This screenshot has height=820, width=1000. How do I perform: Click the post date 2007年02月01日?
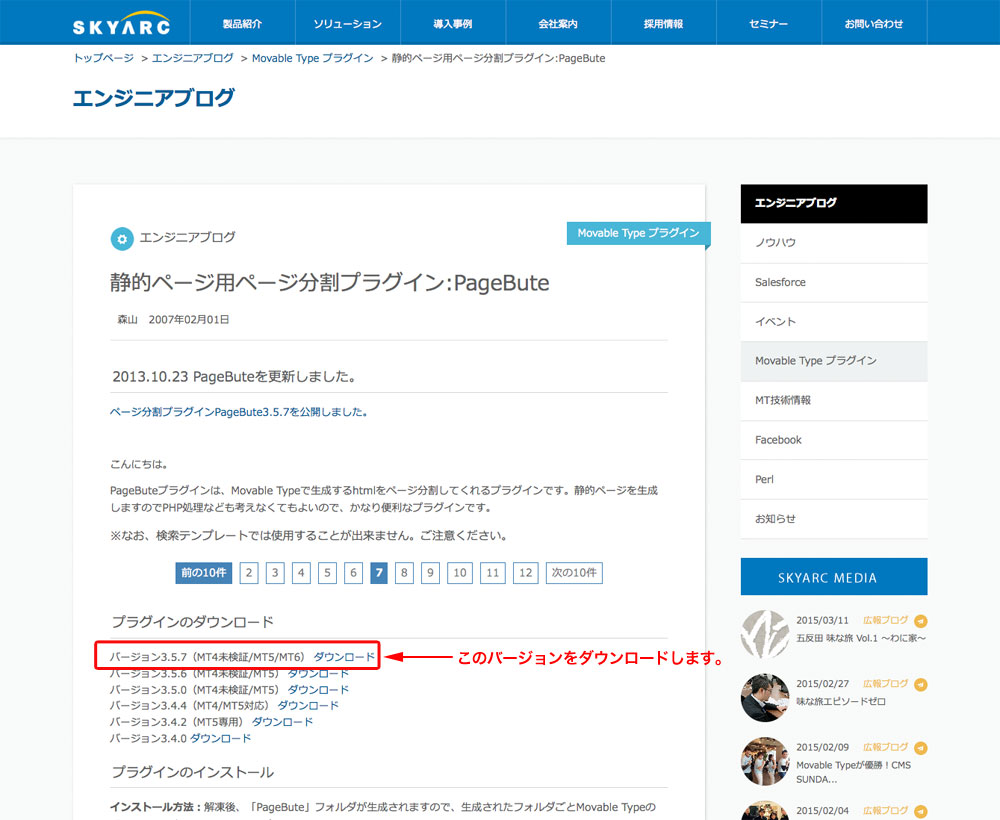[x=189, y=319]
